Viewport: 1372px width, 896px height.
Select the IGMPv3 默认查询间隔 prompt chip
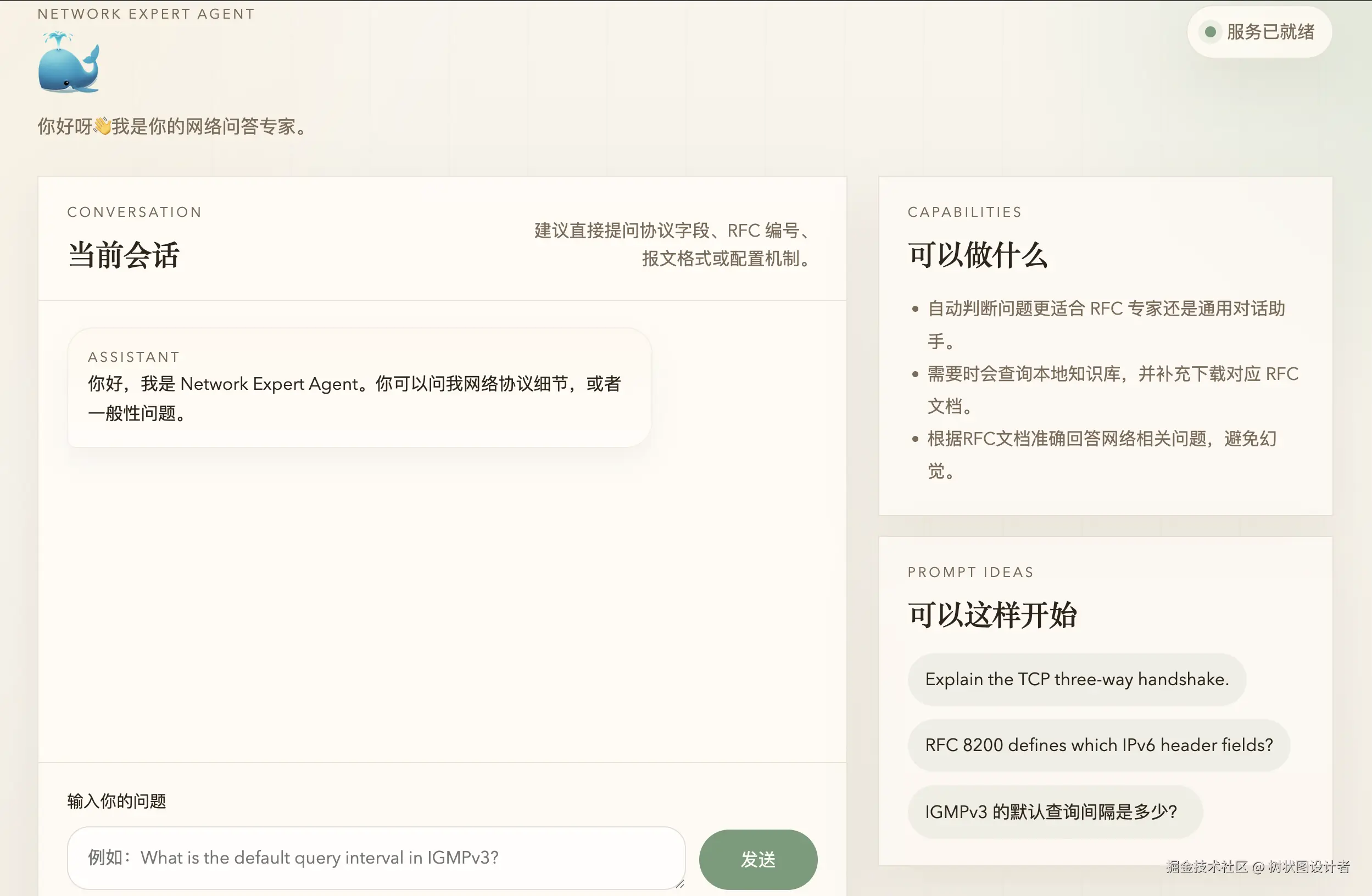[1055, 811]
